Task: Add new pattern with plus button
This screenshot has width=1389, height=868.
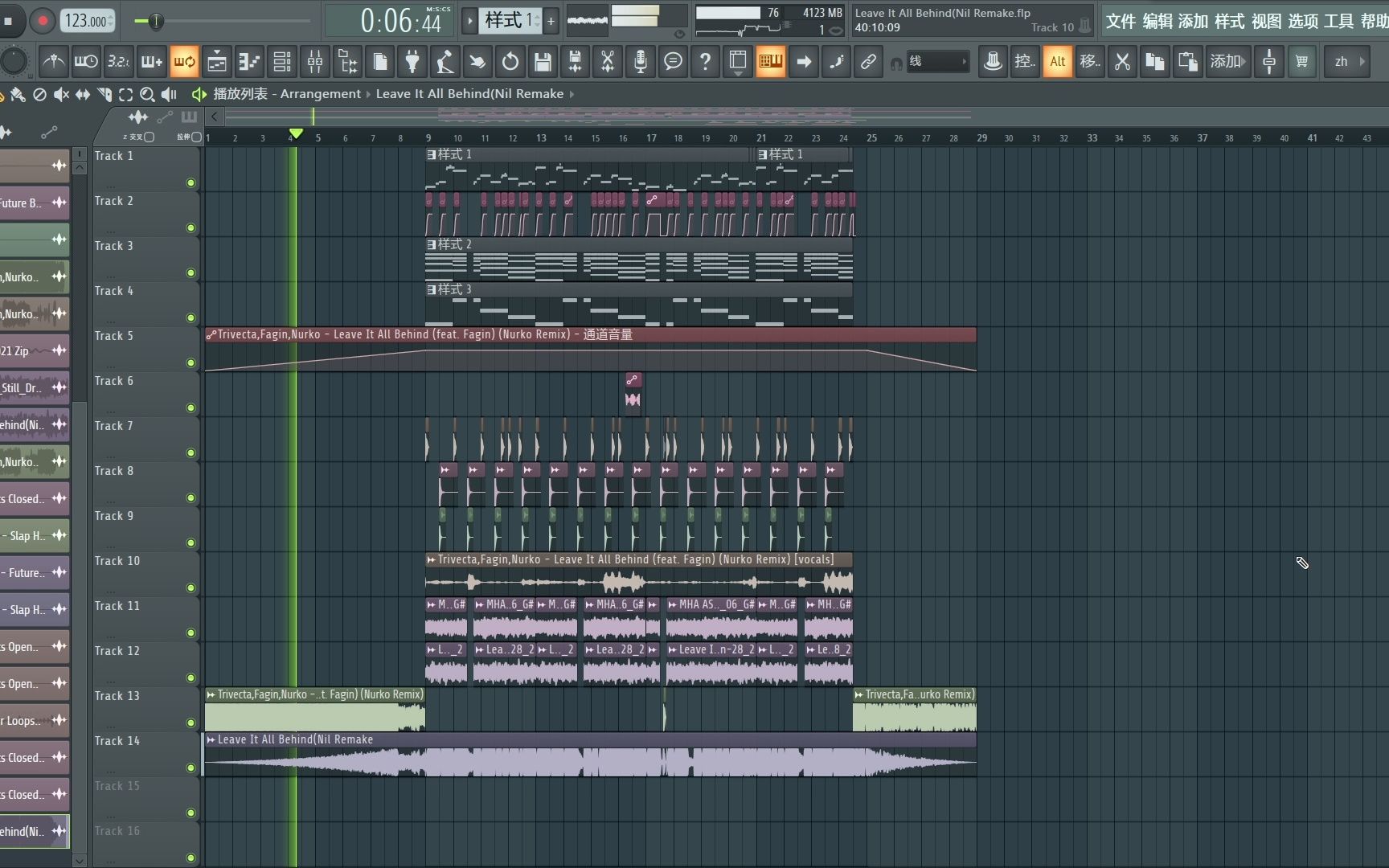Action: (x=551, y=21)
